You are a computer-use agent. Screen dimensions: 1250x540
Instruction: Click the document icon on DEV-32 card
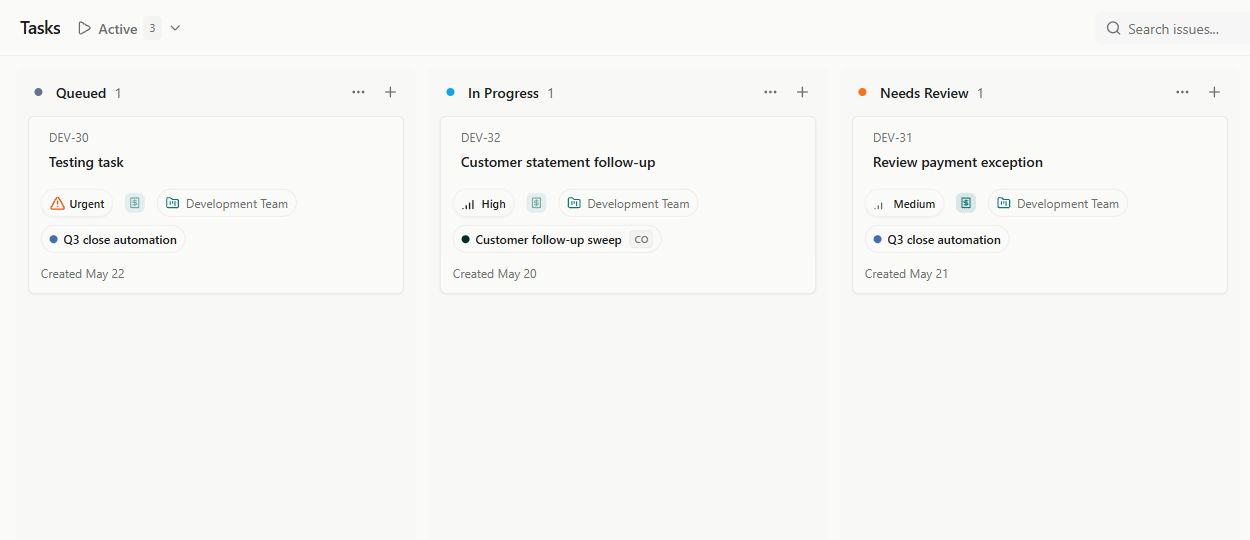pos(537,203)
